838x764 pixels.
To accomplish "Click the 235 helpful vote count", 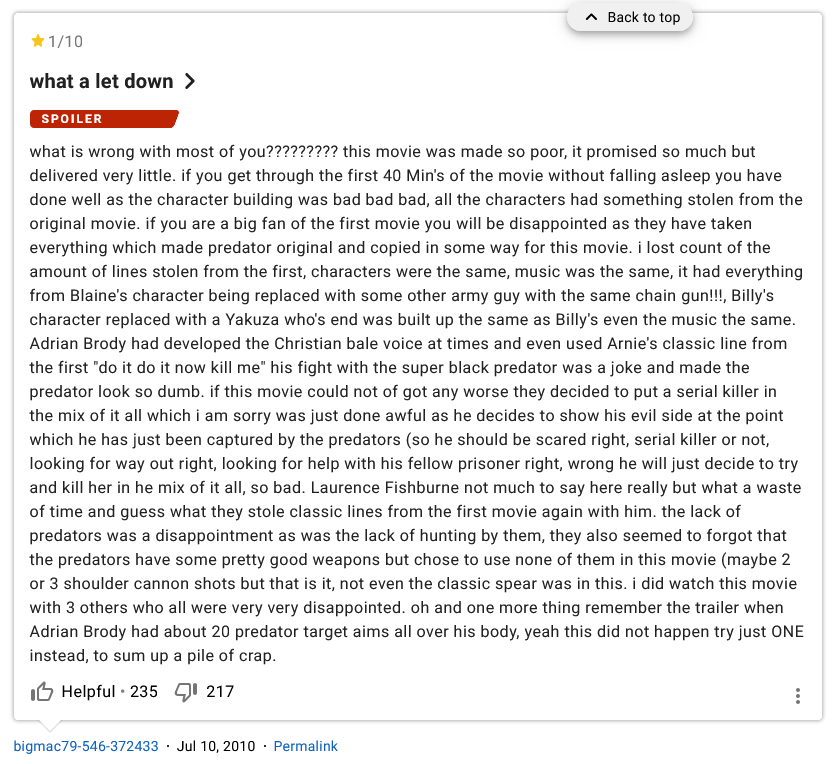I will click(x=144, y=692).
